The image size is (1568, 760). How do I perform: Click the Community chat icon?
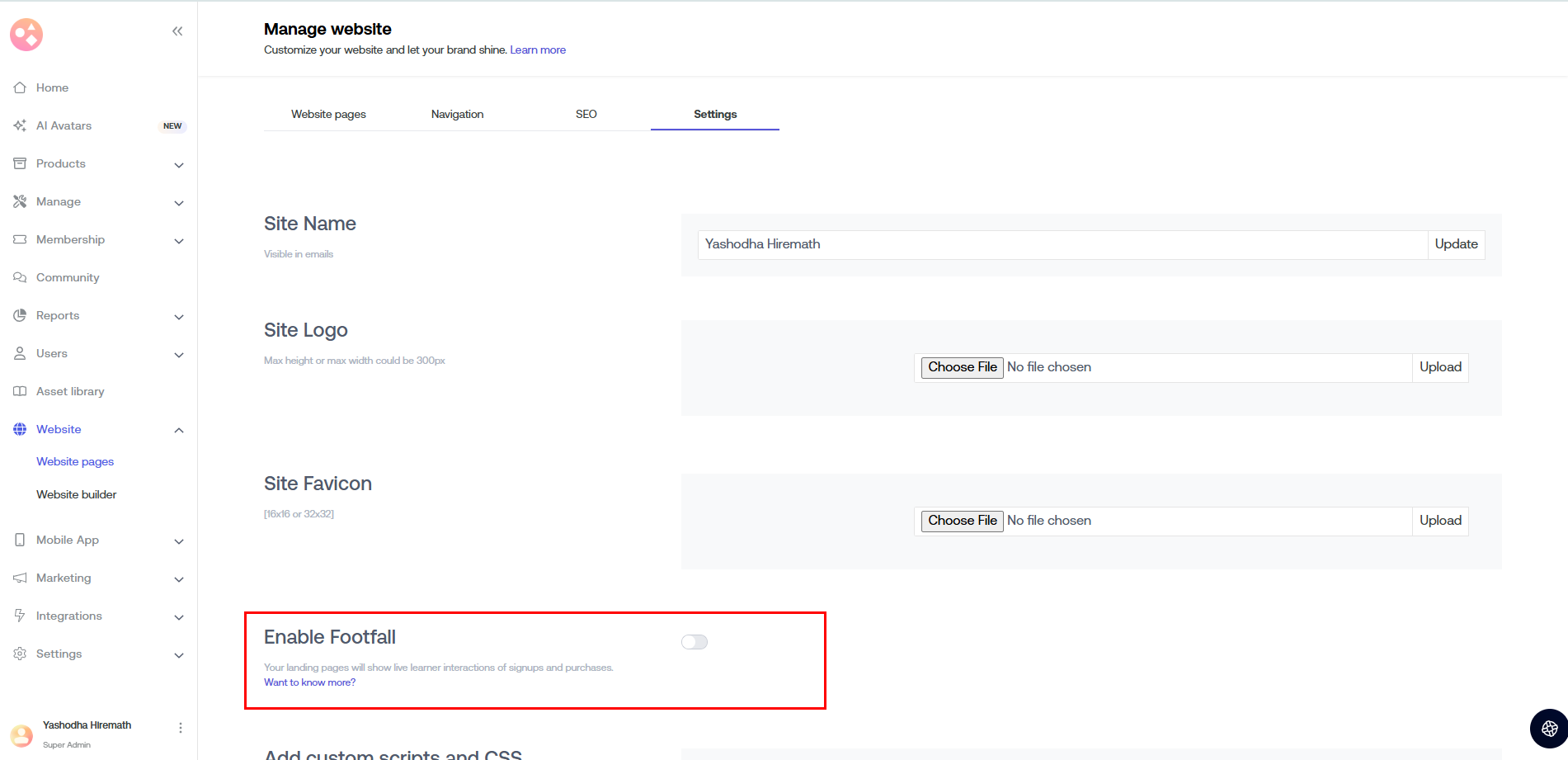click(x=20, y=277)
